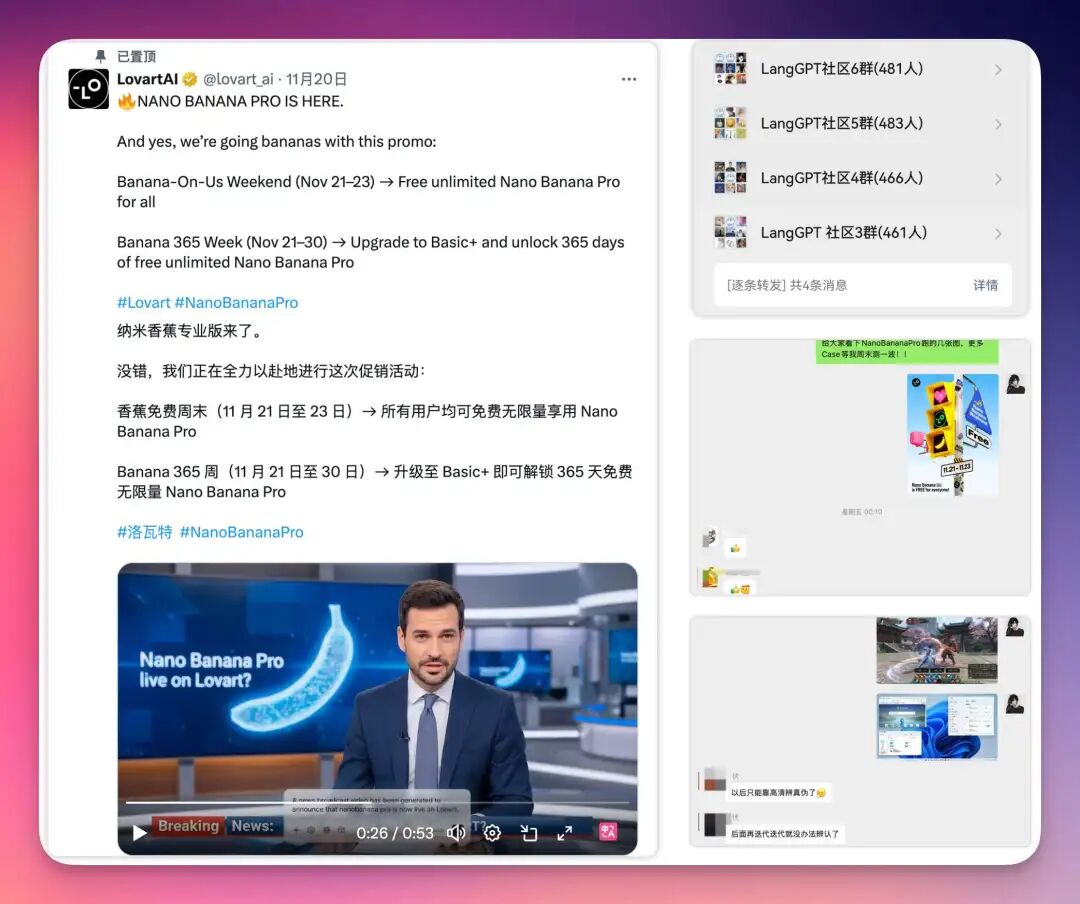Mute the video audio

[x=456, y=832]
